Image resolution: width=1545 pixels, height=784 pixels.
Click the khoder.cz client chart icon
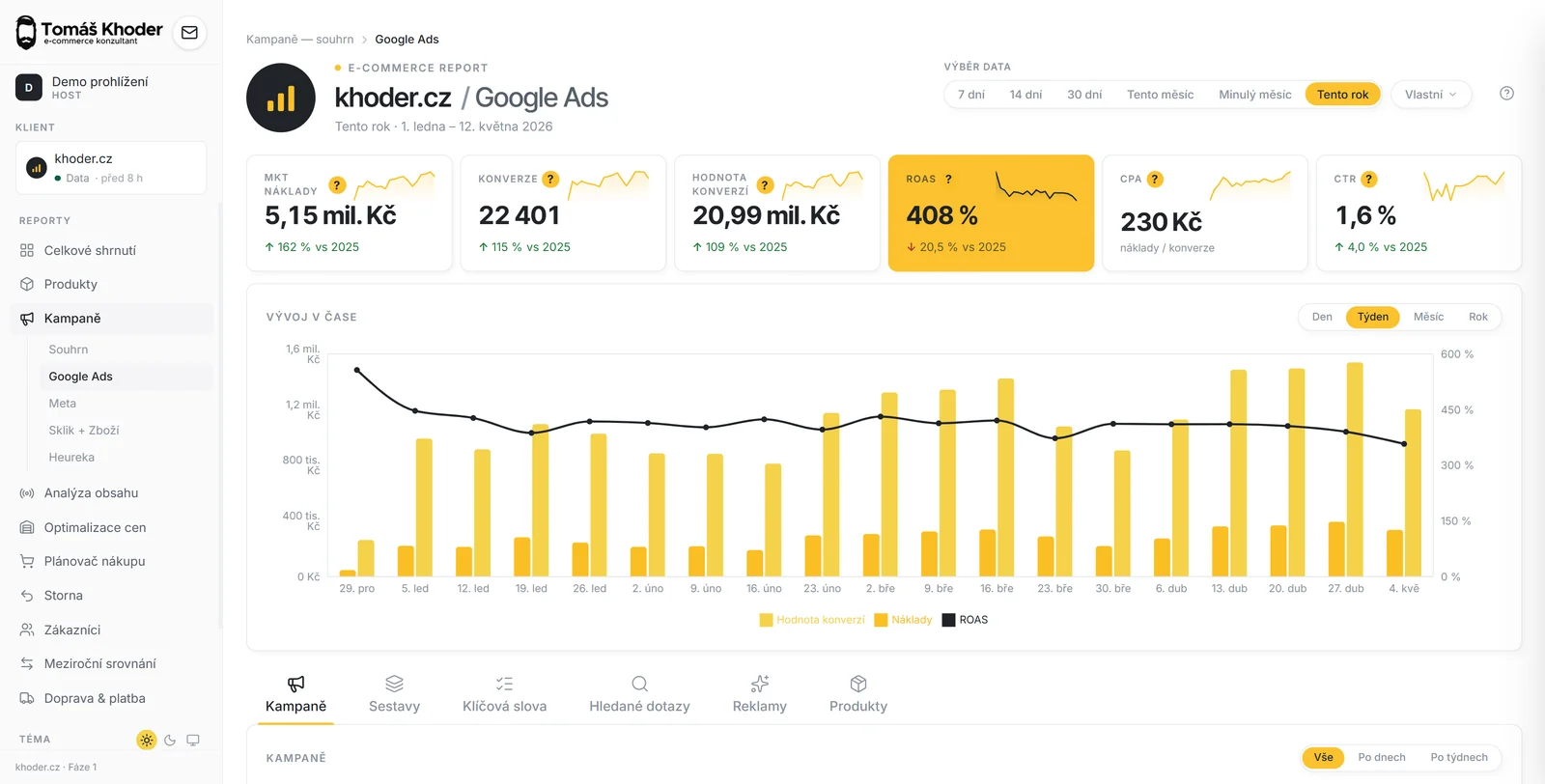click(37, 167)
